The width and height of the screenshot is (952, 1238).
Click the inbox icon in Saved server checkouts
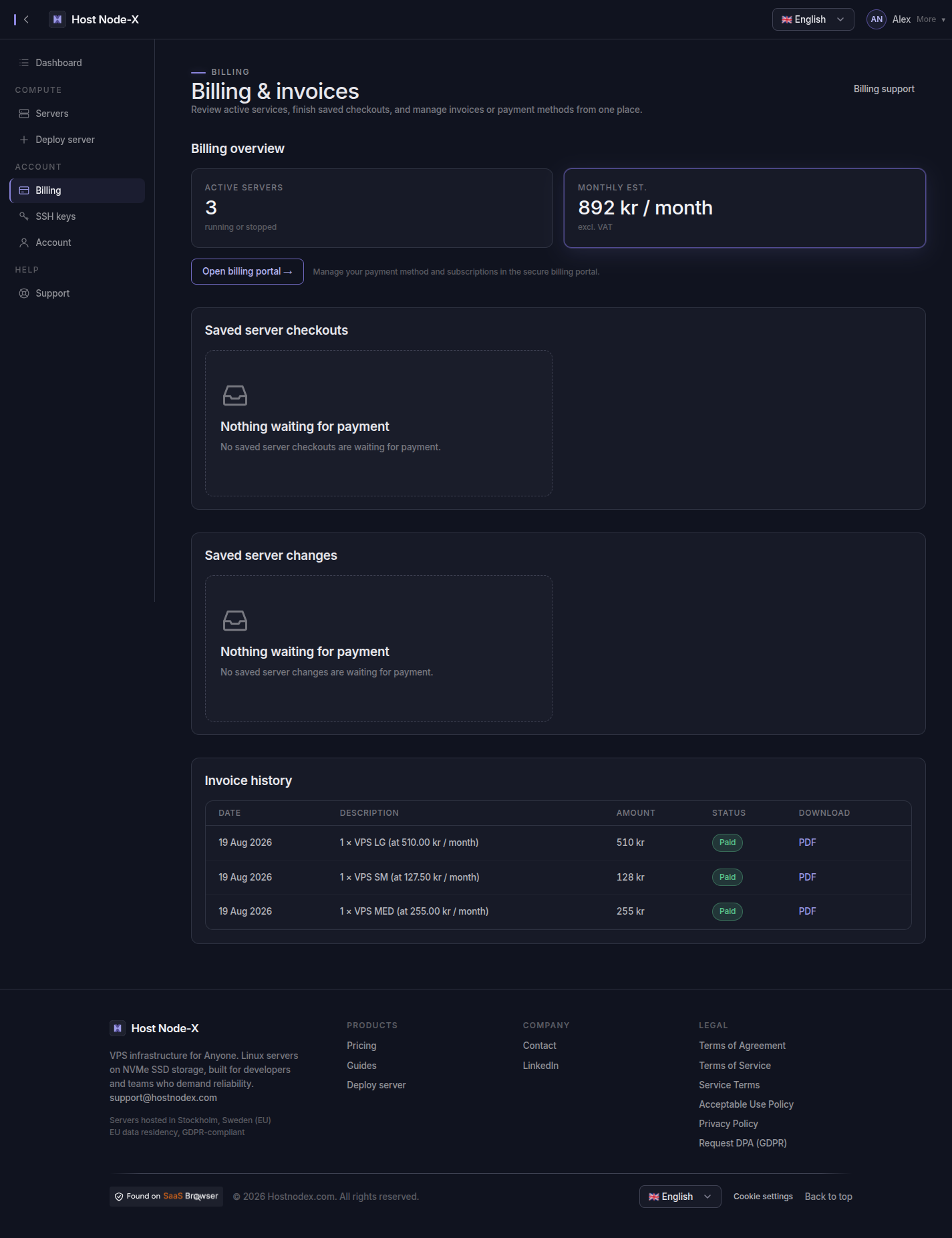pyautogui.click(x=235, y=396)
